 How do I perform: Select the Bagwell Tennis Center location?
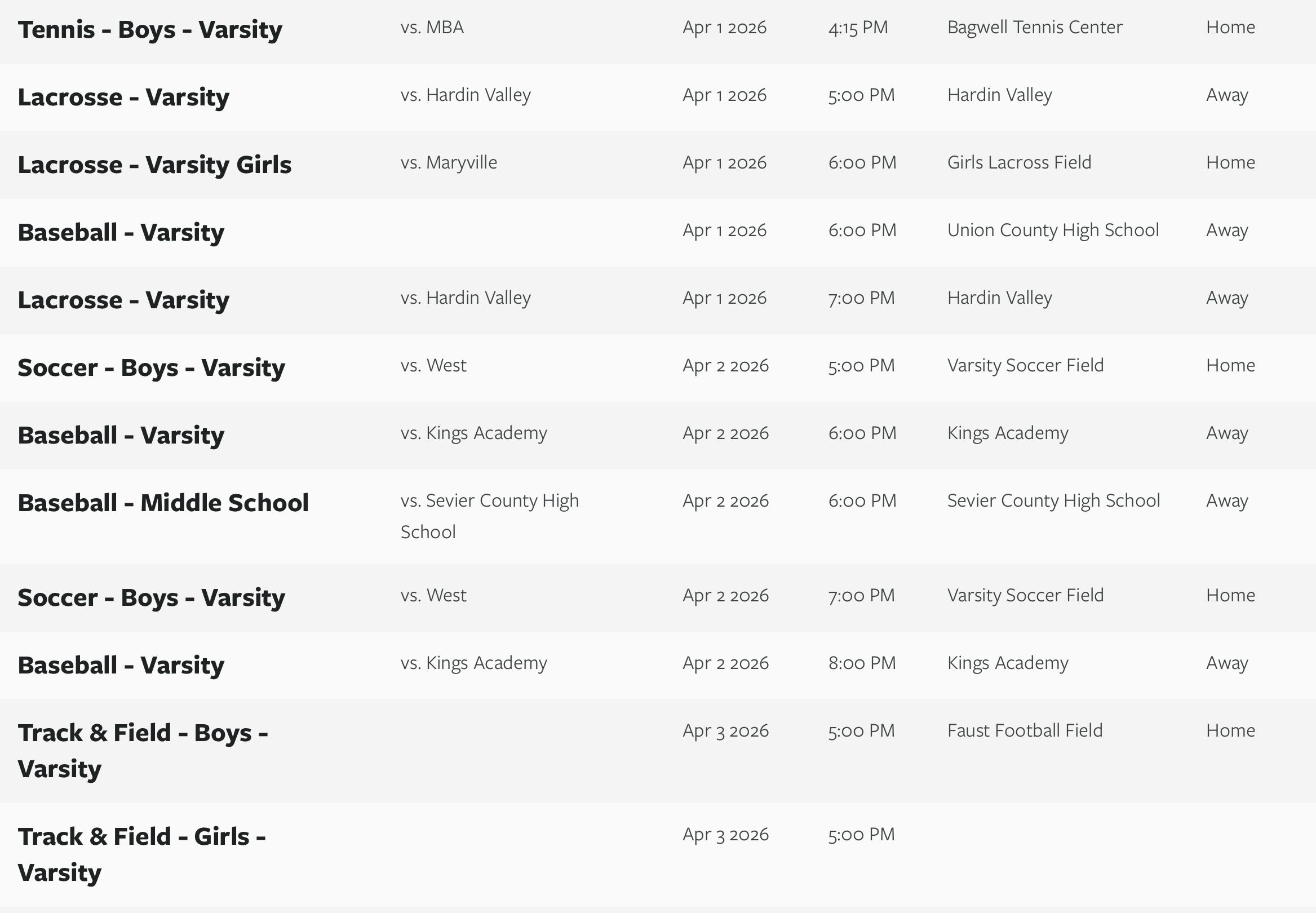click(x=1034, y=28)
